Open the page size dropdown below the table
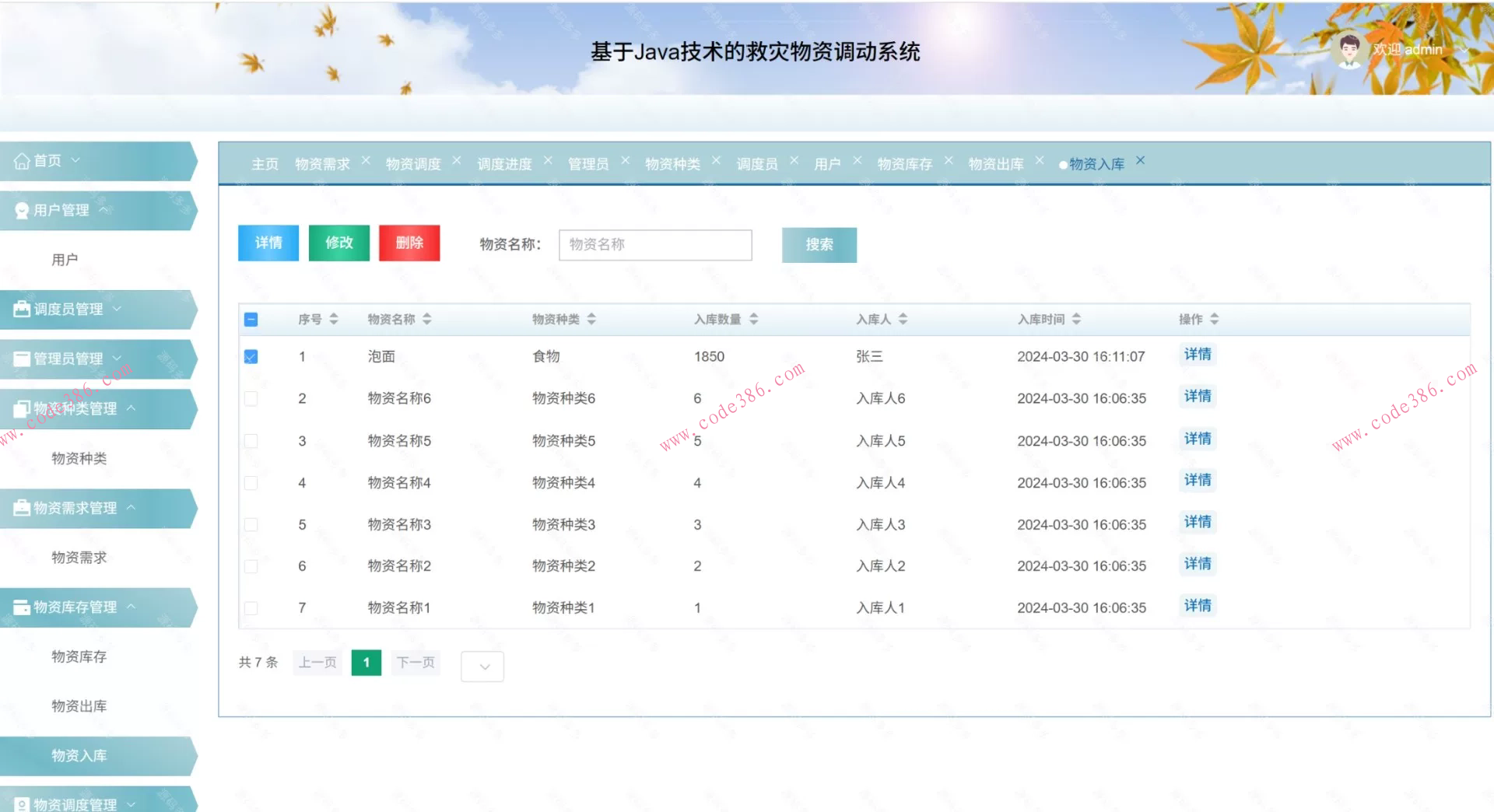The image size is (1494, 812). coord(482,666)
